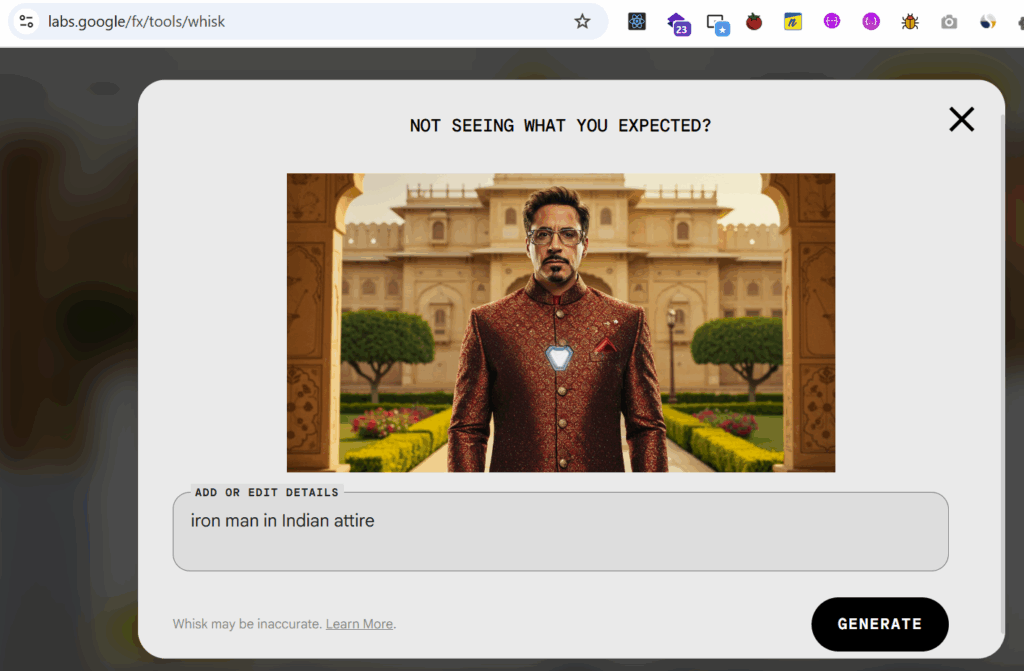1024x671 pixels.
Task: Click the 'iron man in Indian attire' text field
Action: tap(560, 535)
